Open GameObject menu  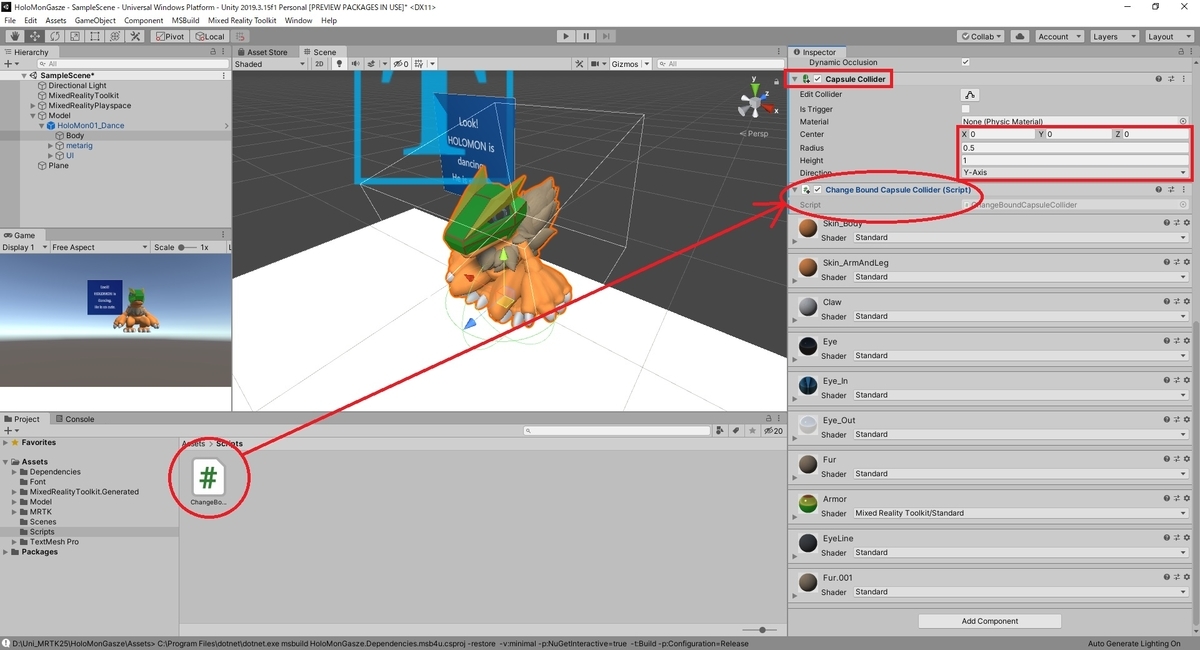pos(95,20)
